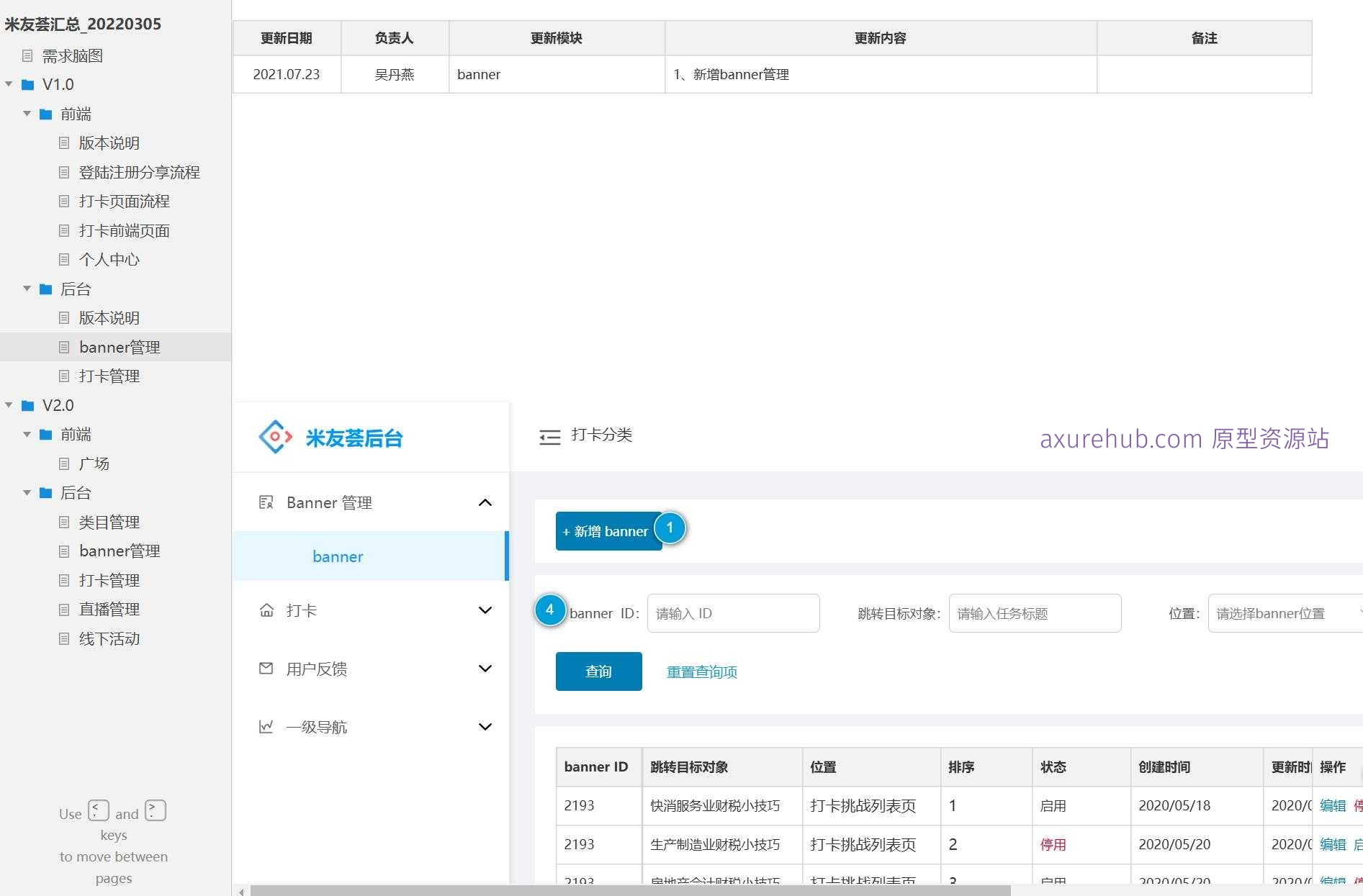Open the 请选择banner位置 dropdown

click(x=1284, y=613)
